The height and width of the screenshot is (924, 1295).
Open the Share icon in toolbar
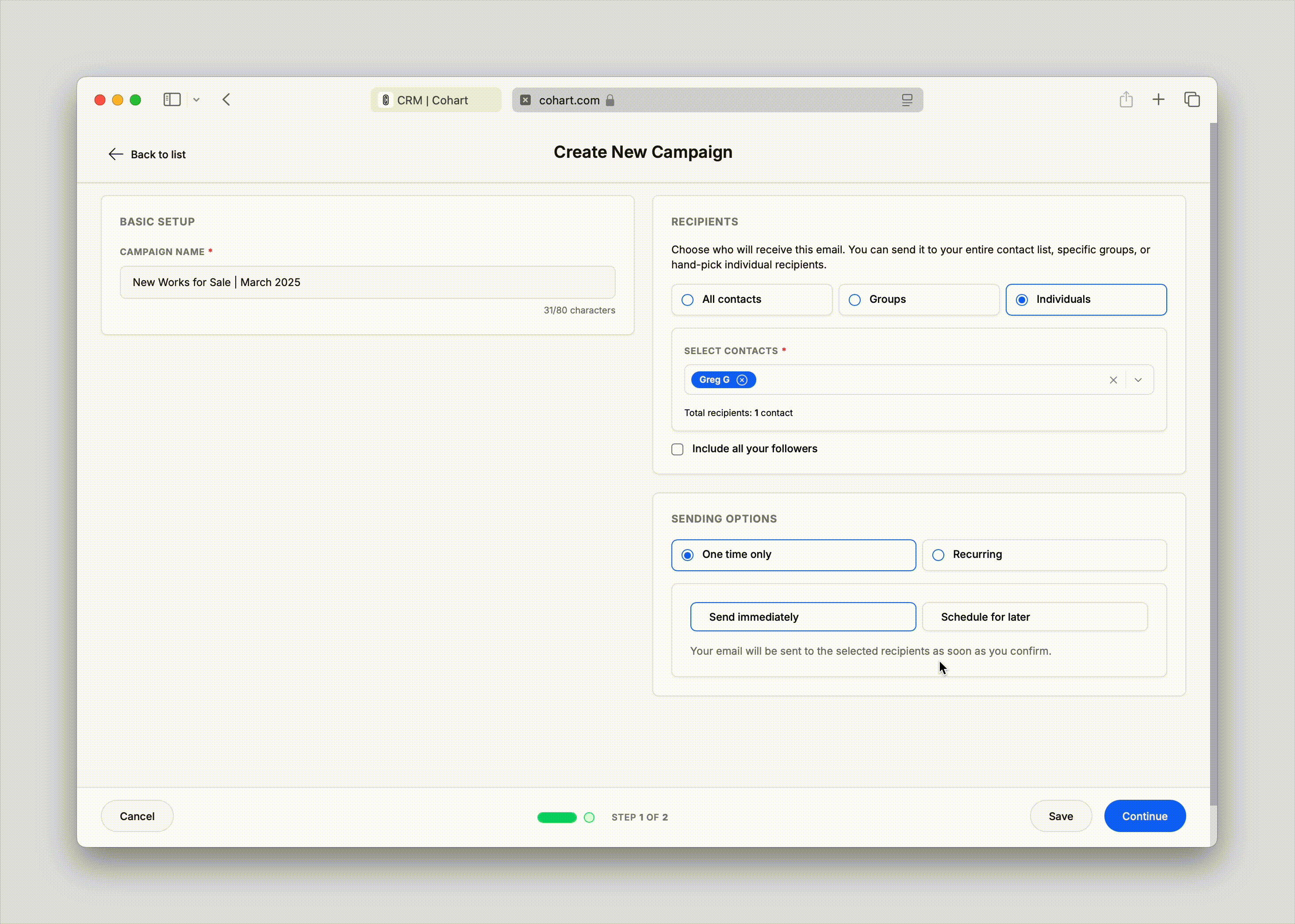coord(1126,99)
